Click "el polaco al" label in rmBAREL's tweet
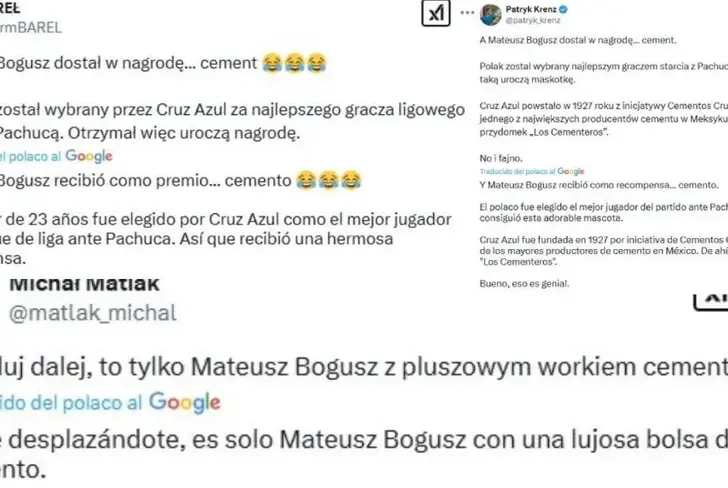The width and height of the screenshot is (728, 488). [x=31, y=156]
